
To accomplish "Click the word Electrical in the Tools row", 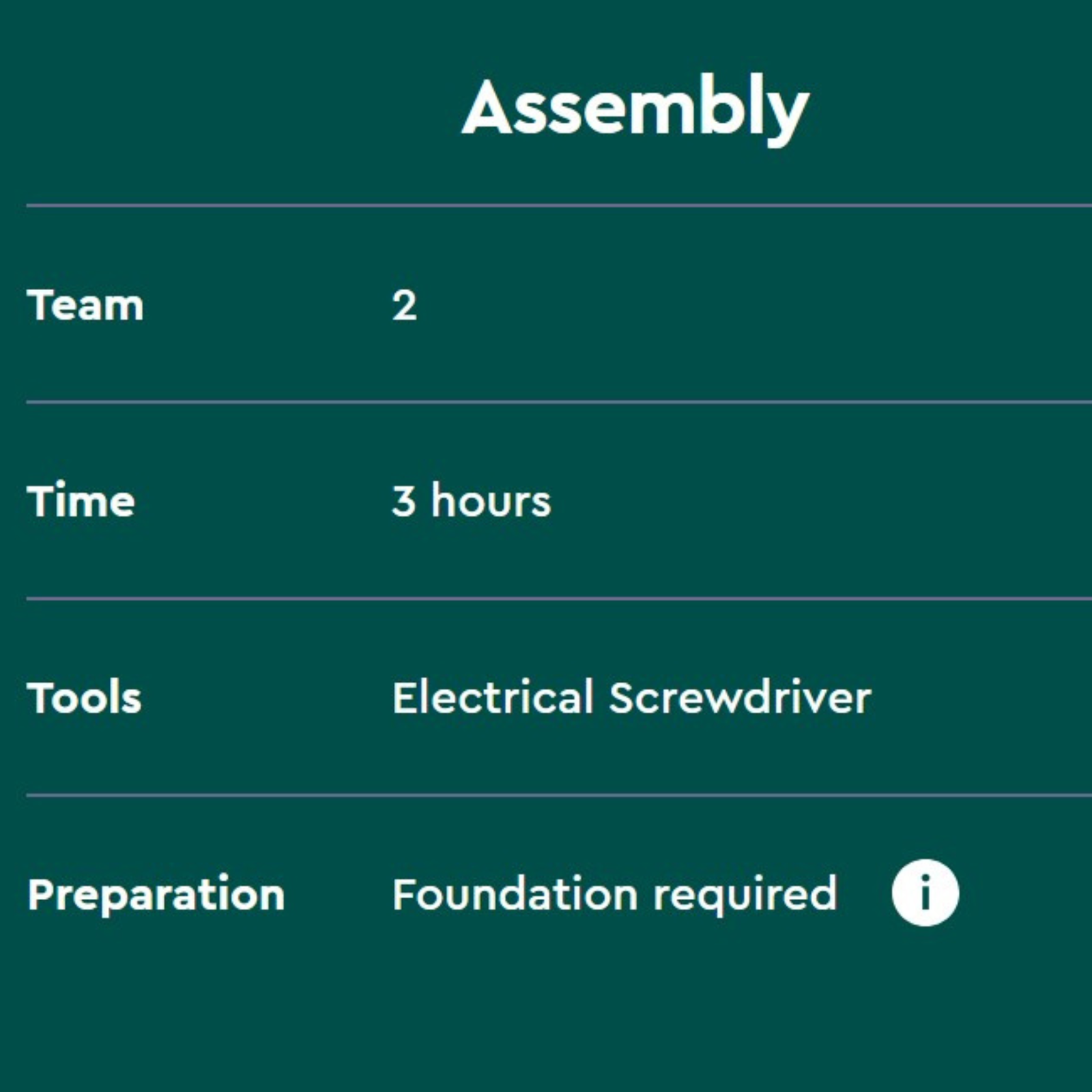I will [493, 698].
